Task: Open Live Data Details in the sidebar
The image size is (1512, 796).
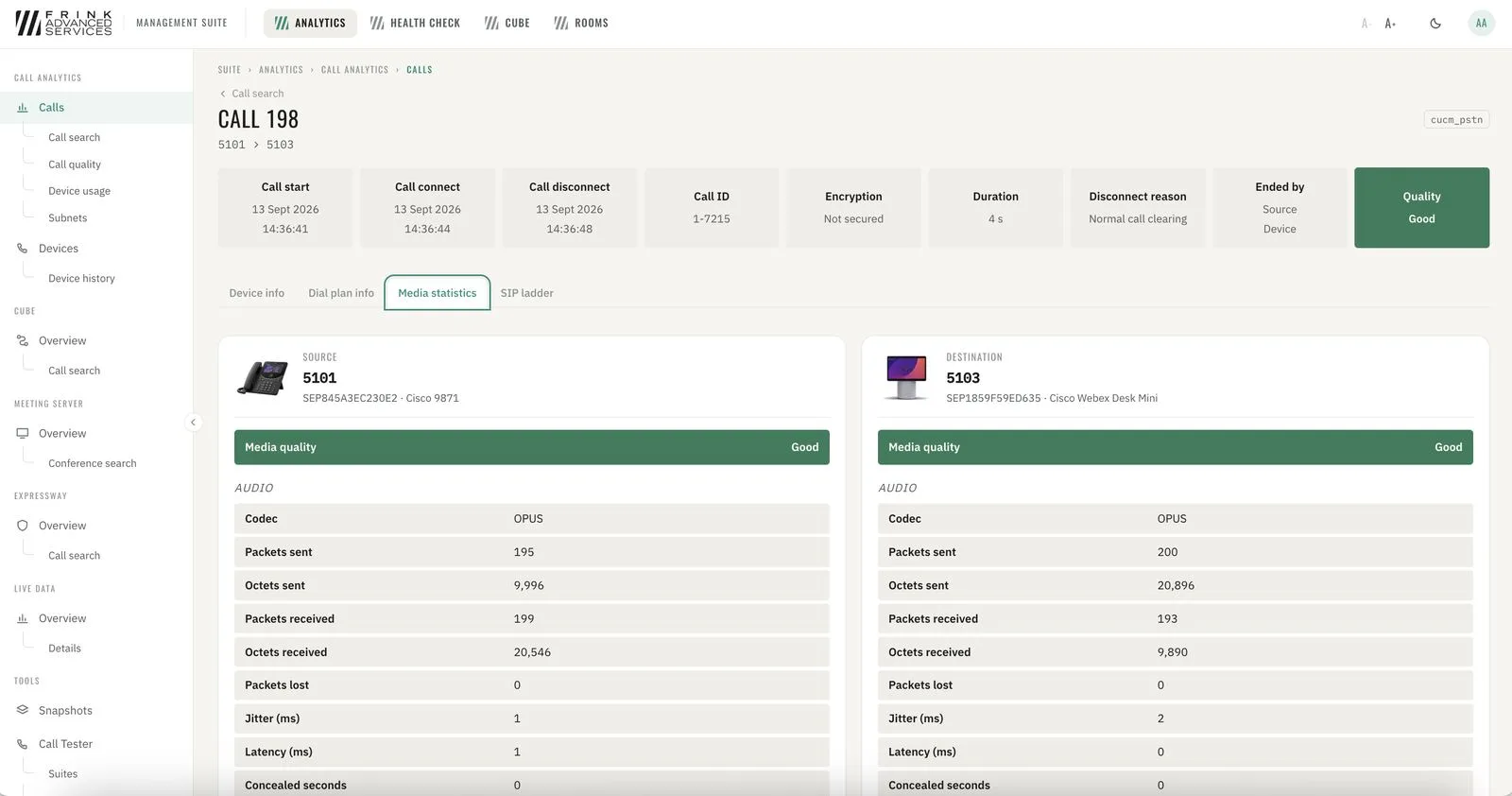Action: click(64, 649)
